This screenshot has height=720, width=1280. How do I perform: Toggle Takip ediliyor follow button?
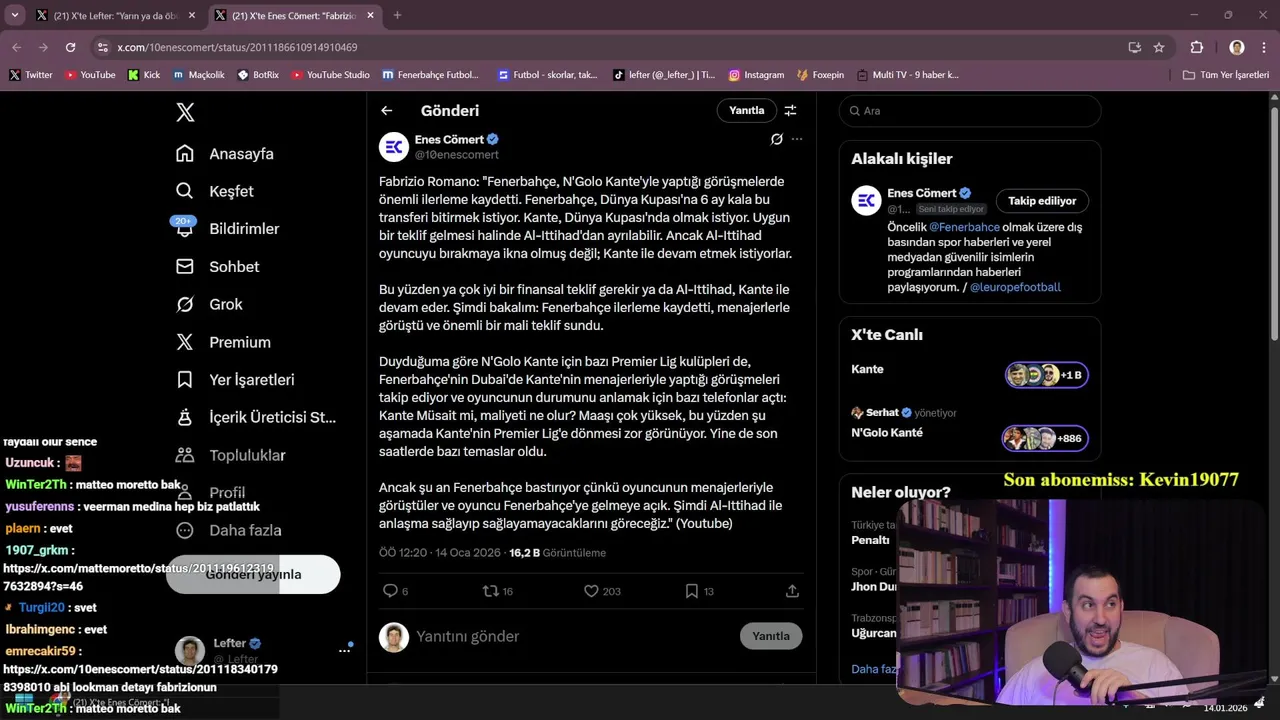(1042, 201)
